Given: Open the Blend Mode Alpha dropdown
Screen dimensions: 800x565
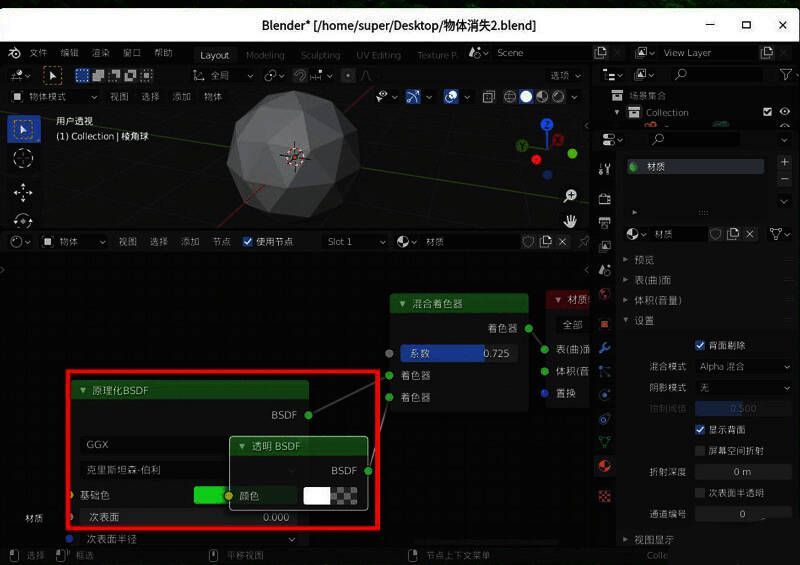Looking at the screenshot, I should click(x=743, y=366).
